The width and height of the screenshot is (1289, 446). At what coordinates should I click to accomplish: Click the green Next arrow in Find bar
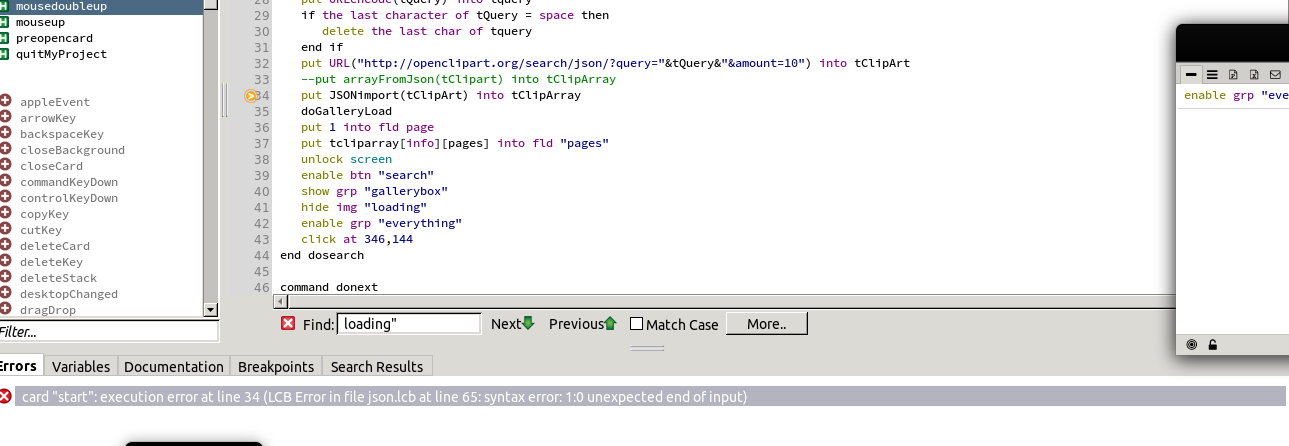(529, 323)
